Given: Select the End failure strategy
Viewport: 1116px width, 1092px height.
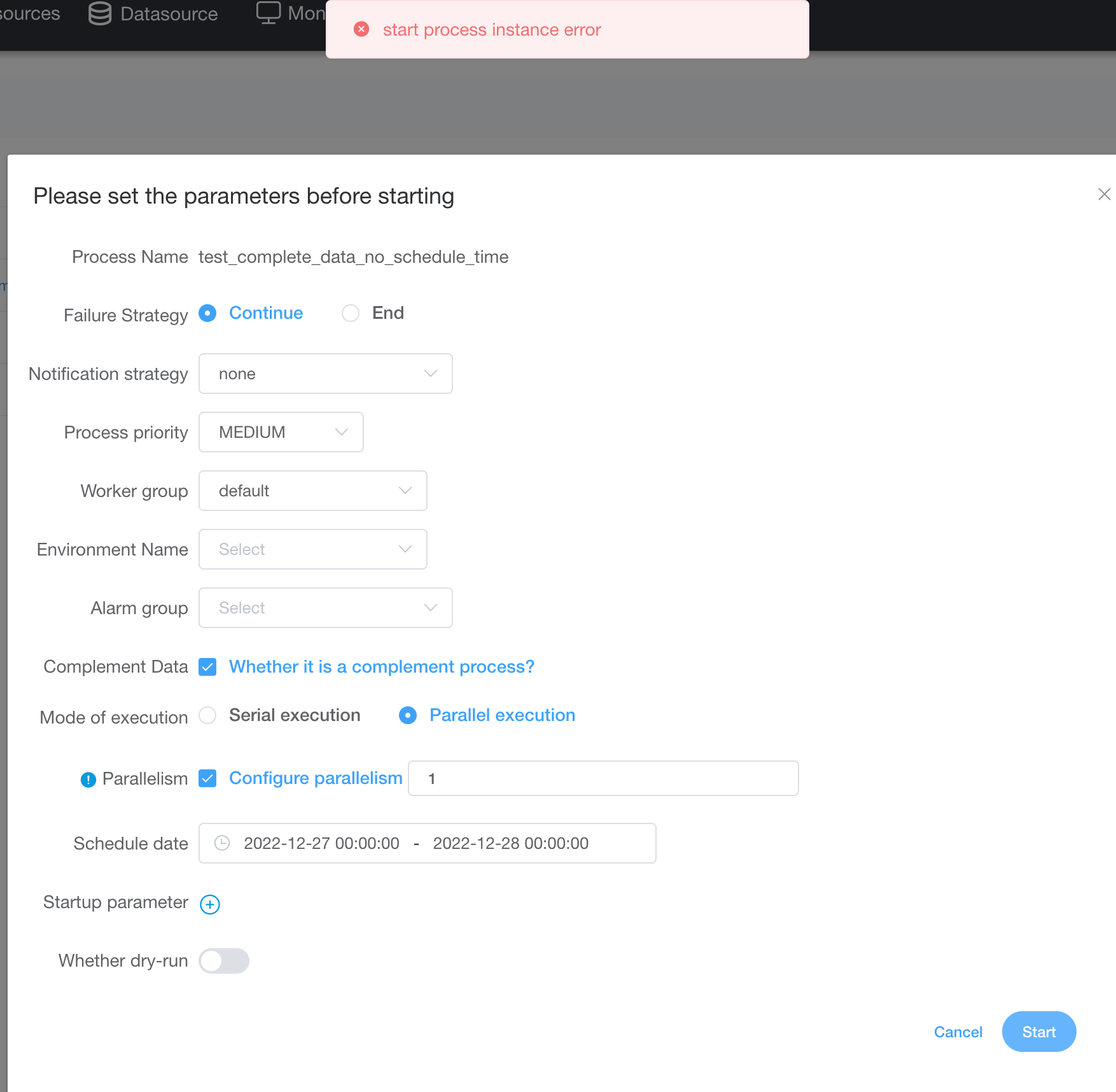Looking at the screenshot, I should coord(350,313).
